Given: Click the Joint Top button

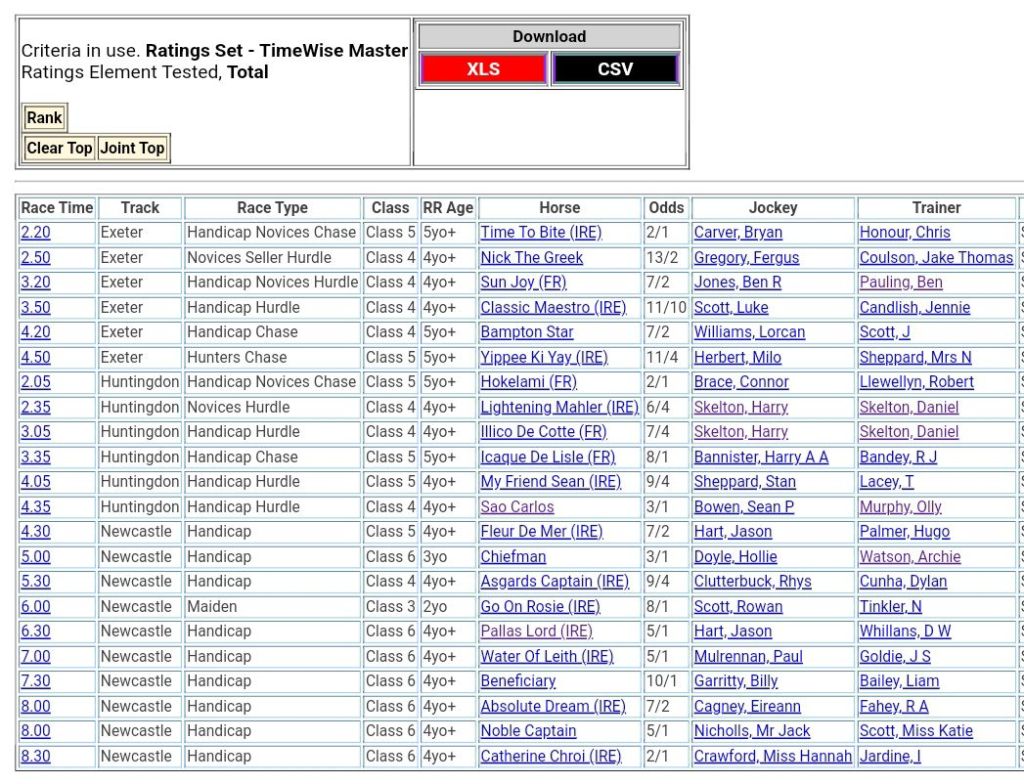Looking at the screenshot, I should click(x=132, y=148).
